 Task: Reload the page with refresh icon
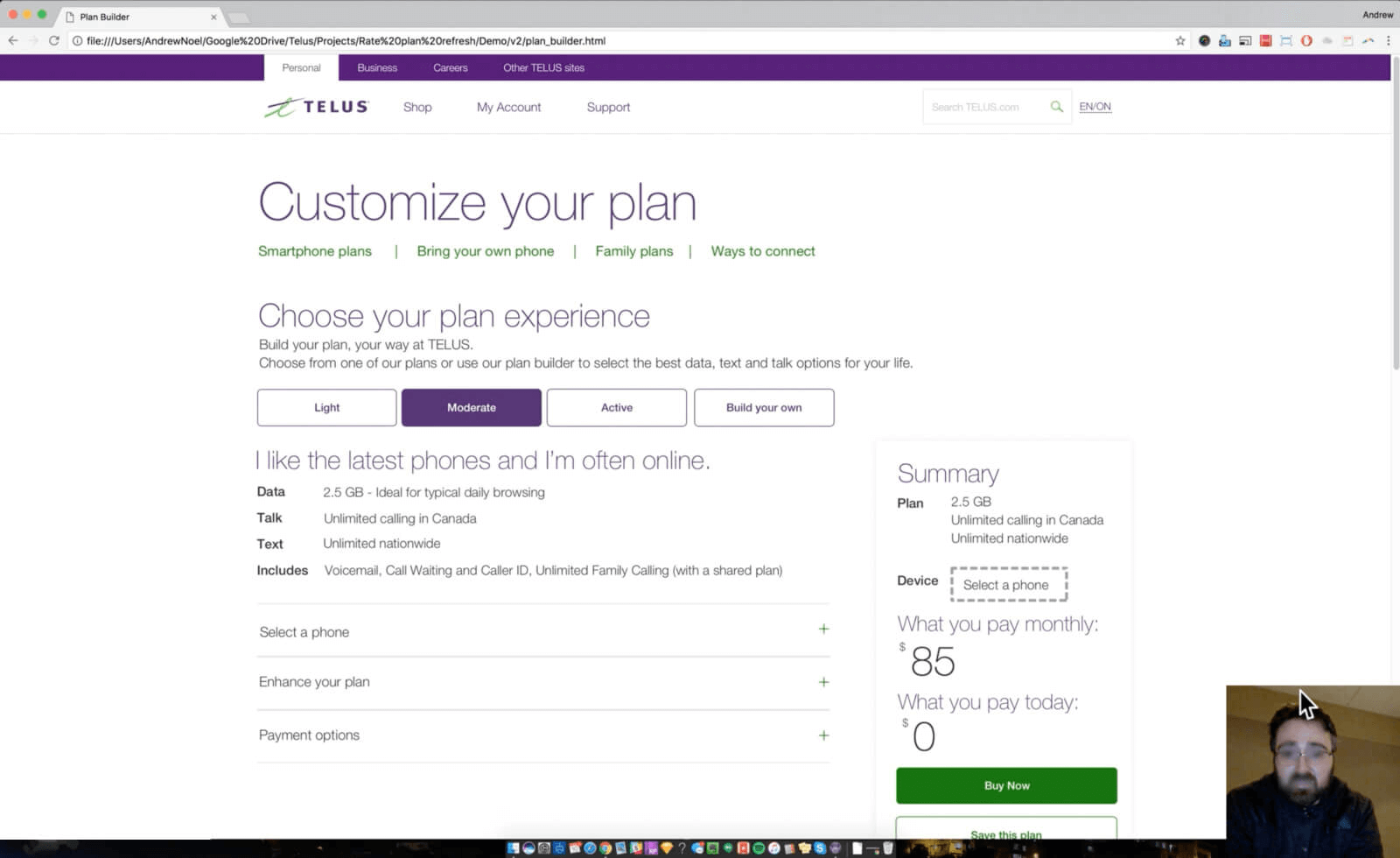[x=53, y=40]
